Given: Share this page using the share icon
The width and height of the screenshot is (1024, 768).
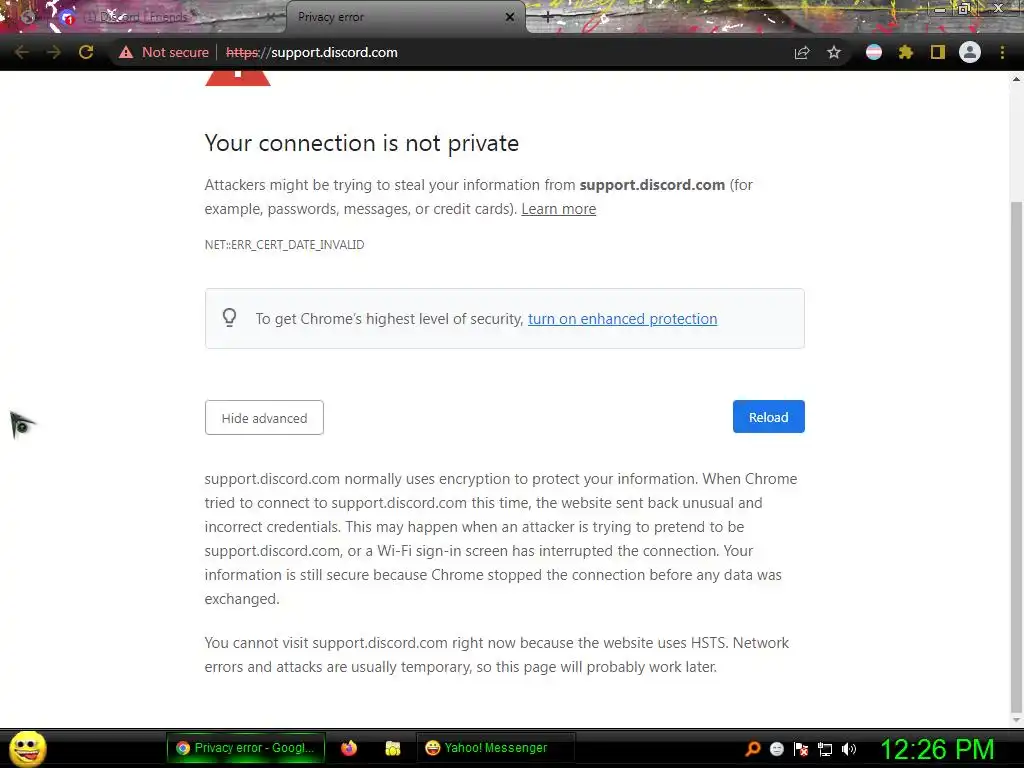Looking at the screenshot, I should click(802, 52).
